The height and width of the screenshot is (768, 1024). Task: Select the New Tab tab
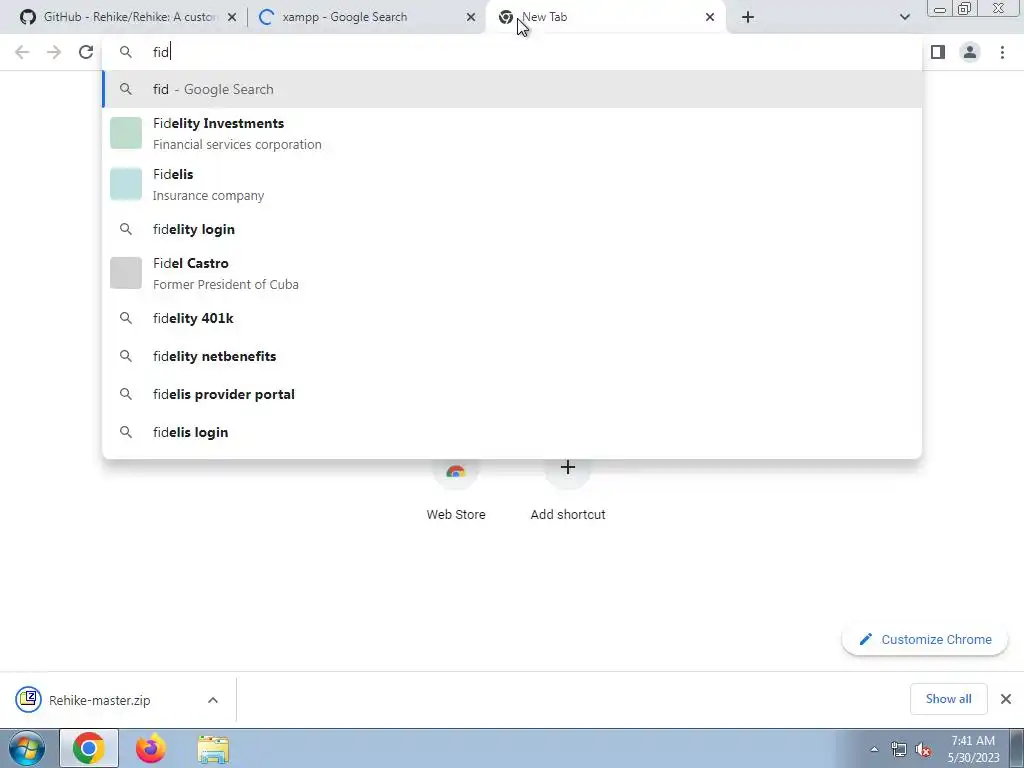pyautogui.click(x=605, y=17)
